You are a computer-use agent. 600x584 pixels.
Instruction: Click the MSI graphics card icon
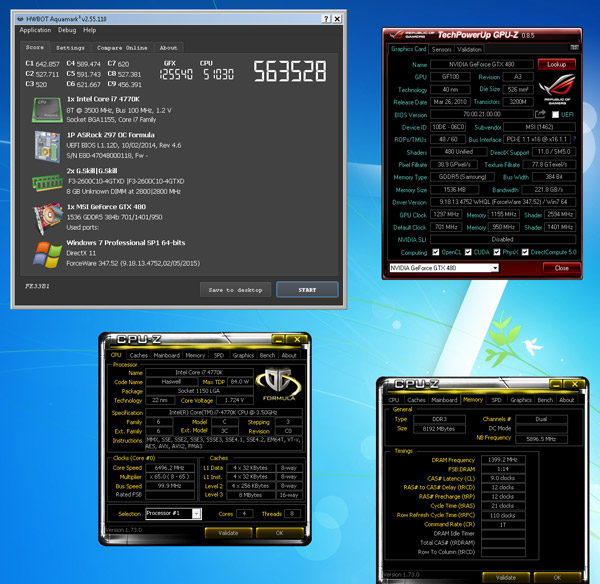coord(47,218)
